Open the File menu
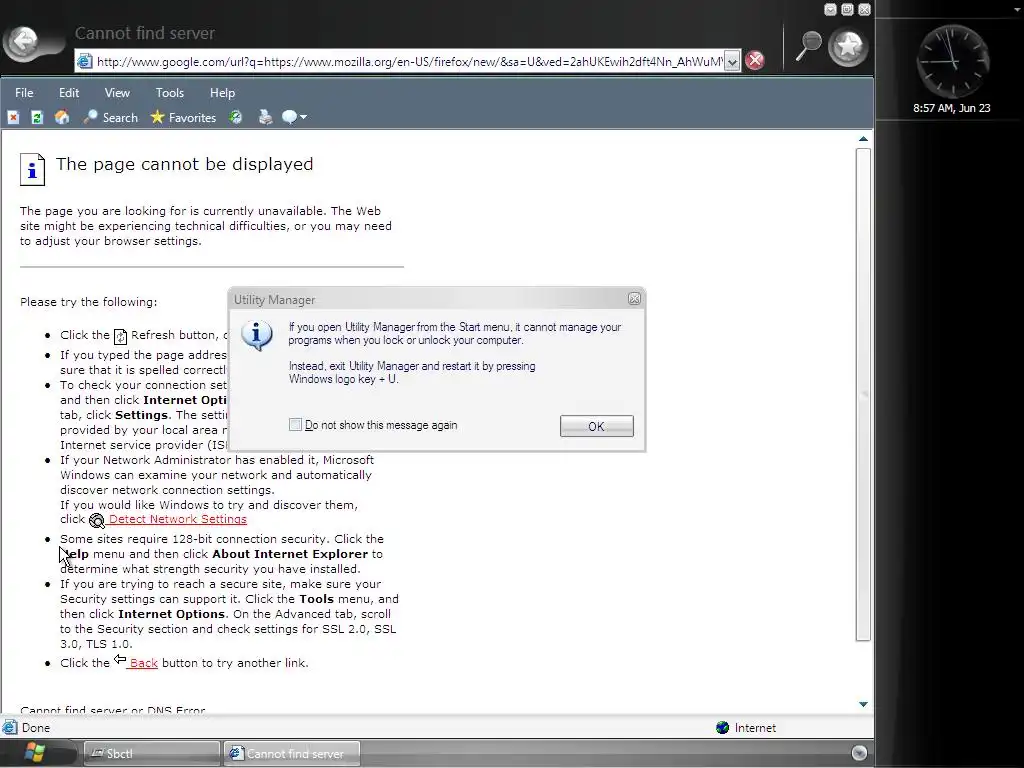This screenshot has height=768, width=1024. coord(24,93)
